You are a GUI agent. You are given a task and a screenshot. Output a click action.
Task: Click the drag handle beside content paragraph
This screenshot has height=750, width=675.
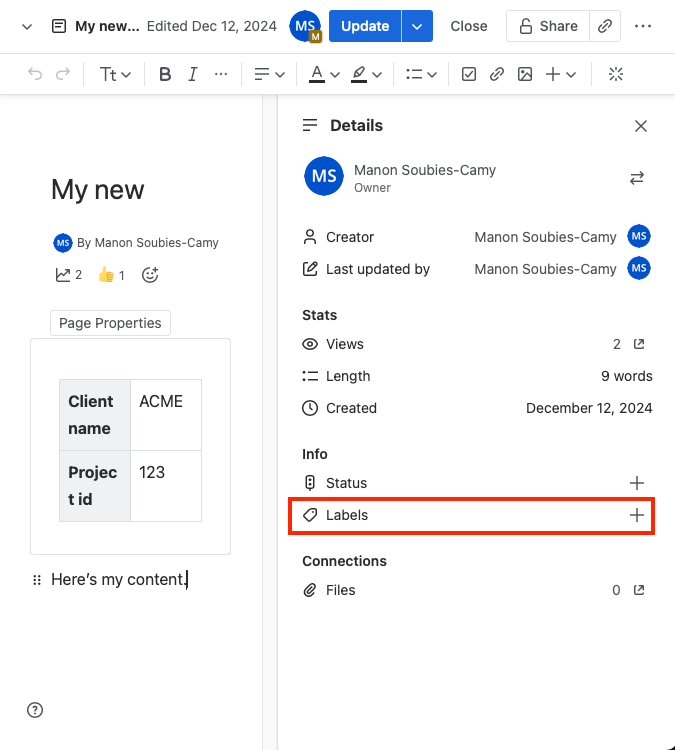point(37,580)
